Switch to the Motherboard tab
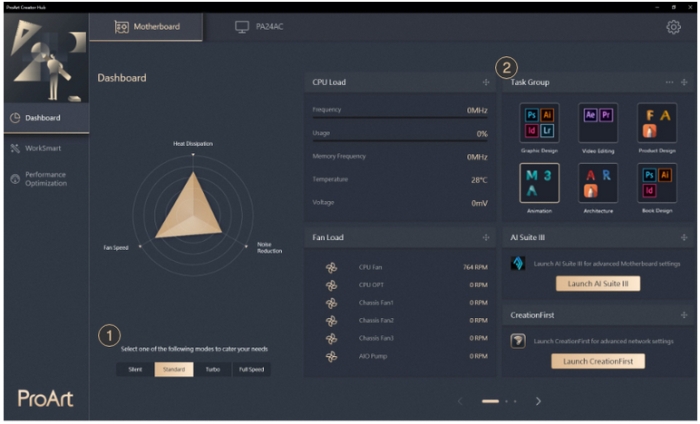Screen dimensions: 700x424 tap(146, 27)
